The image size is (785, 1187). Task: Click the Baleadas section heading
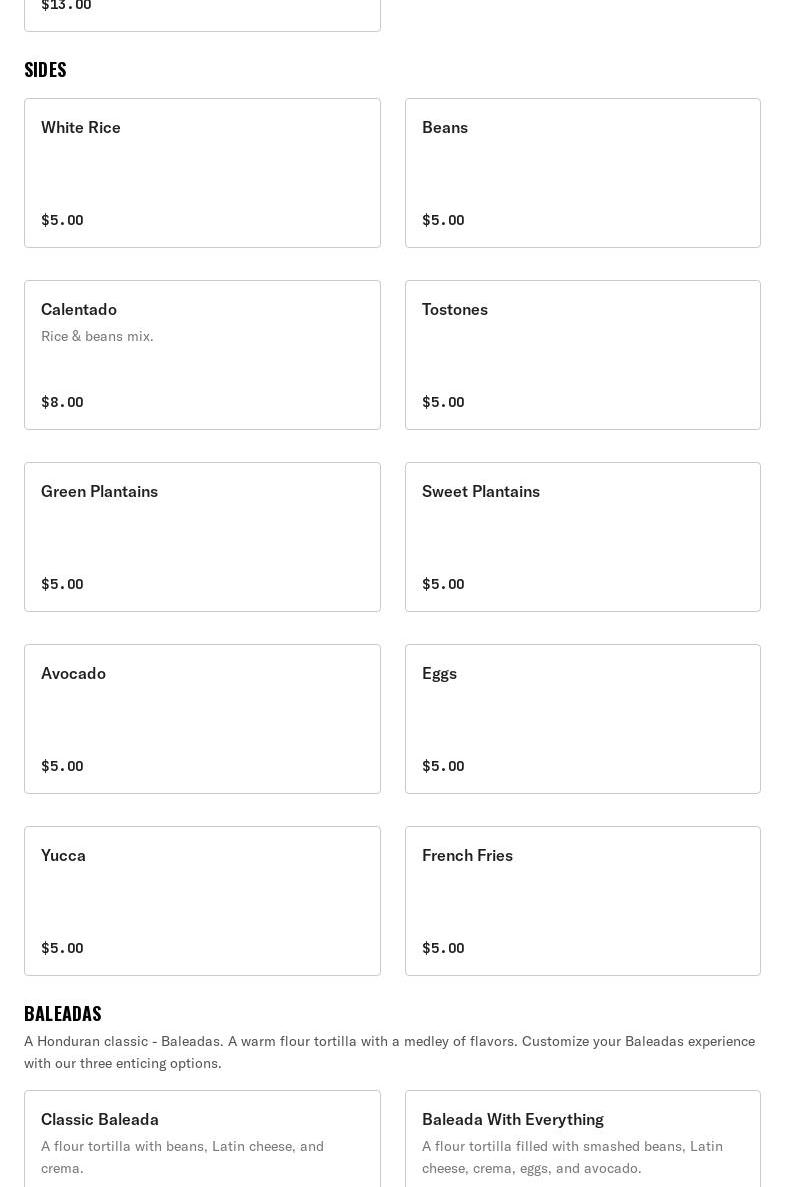click(63, 1014)
